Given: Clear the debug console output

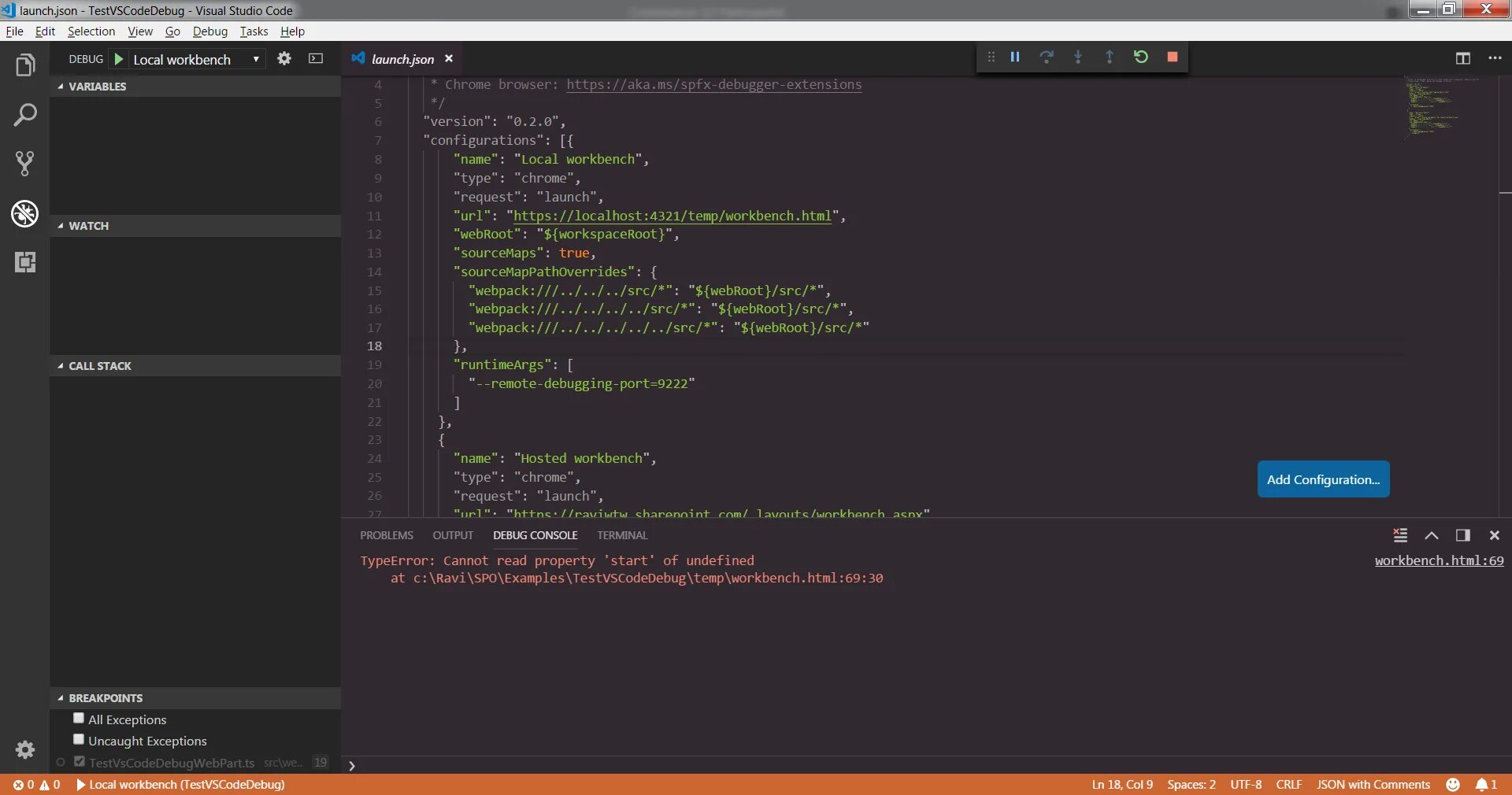Looking at the screenshot, I should pos(1400,535).
